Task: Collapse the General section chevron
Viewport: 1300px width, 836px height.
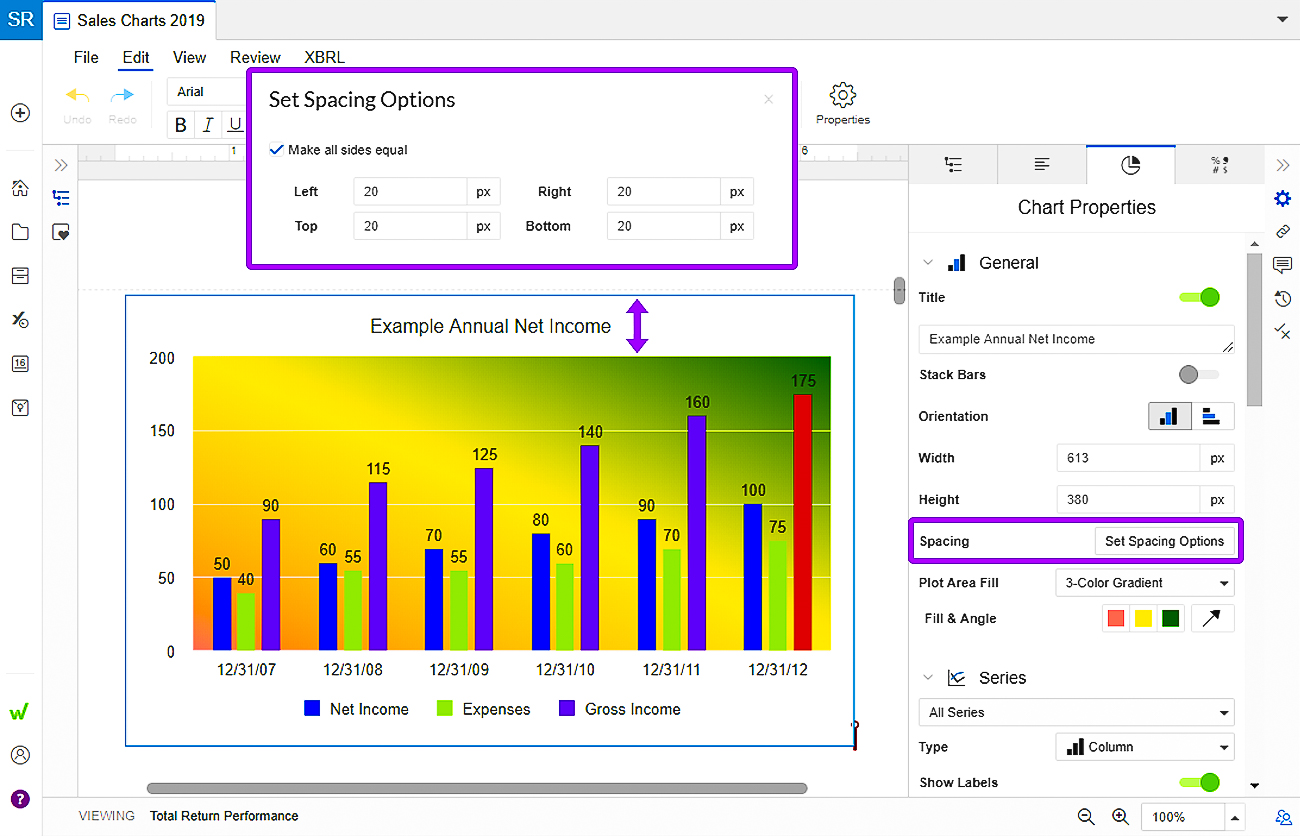Action: pos(928,263)
